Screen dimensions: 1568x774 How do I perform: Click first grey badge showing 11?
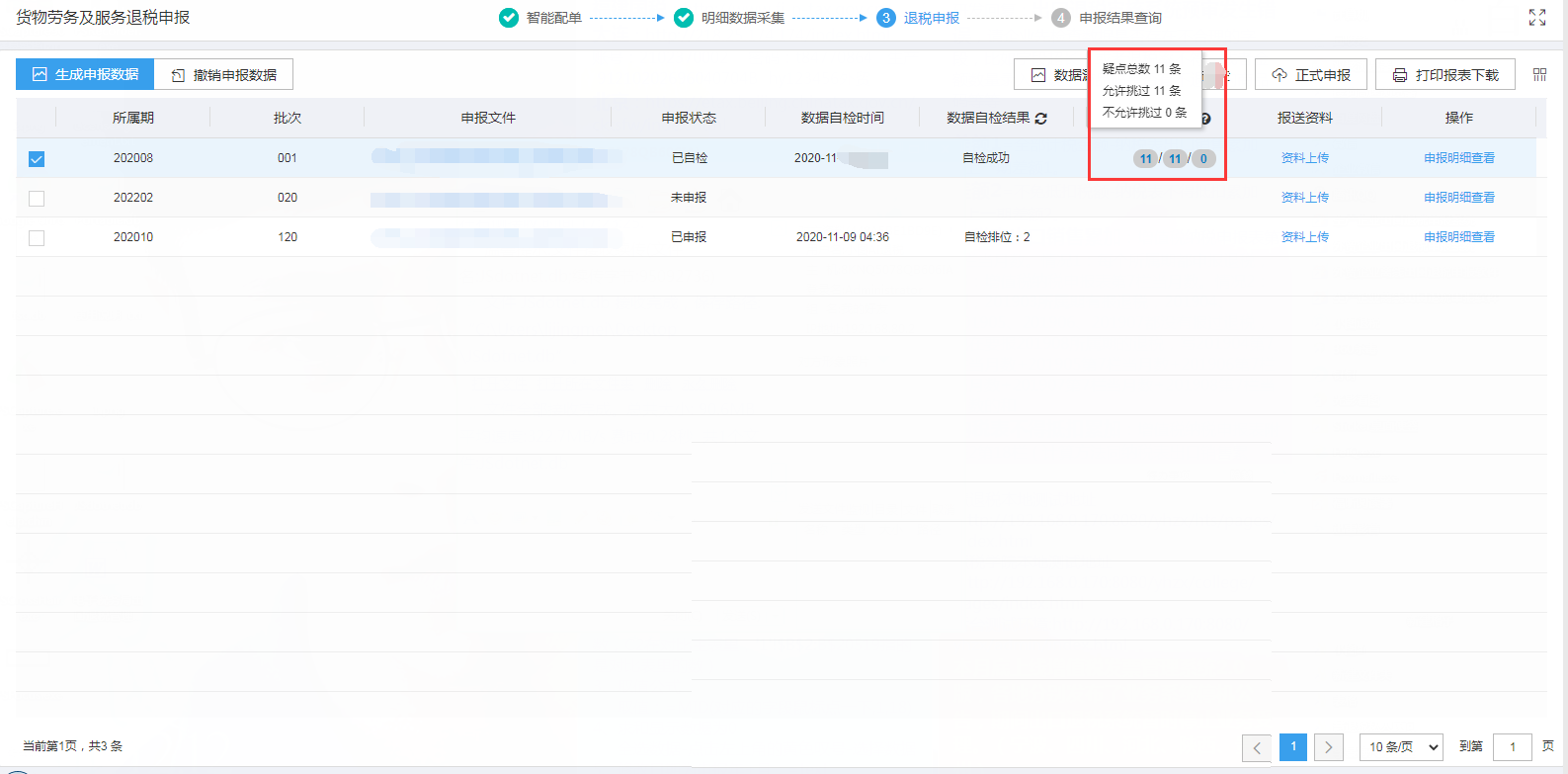click(x=1145, y=158)
